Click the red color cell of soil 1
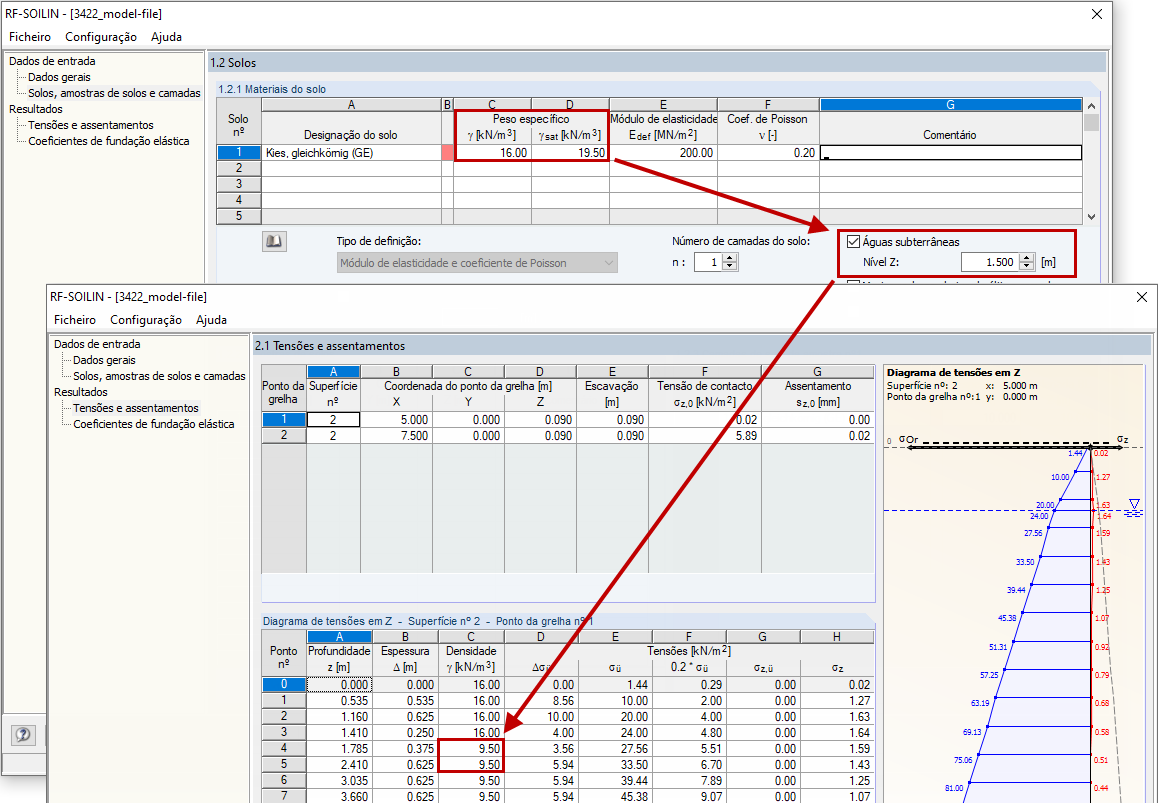 click(447, 153)
